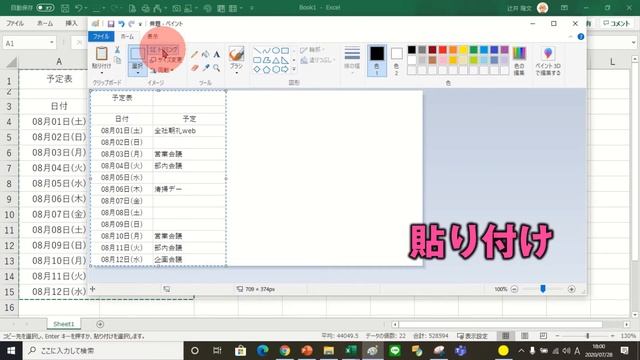Open the Windows Start menu
640x360 pixels.
tap(11, 351)
